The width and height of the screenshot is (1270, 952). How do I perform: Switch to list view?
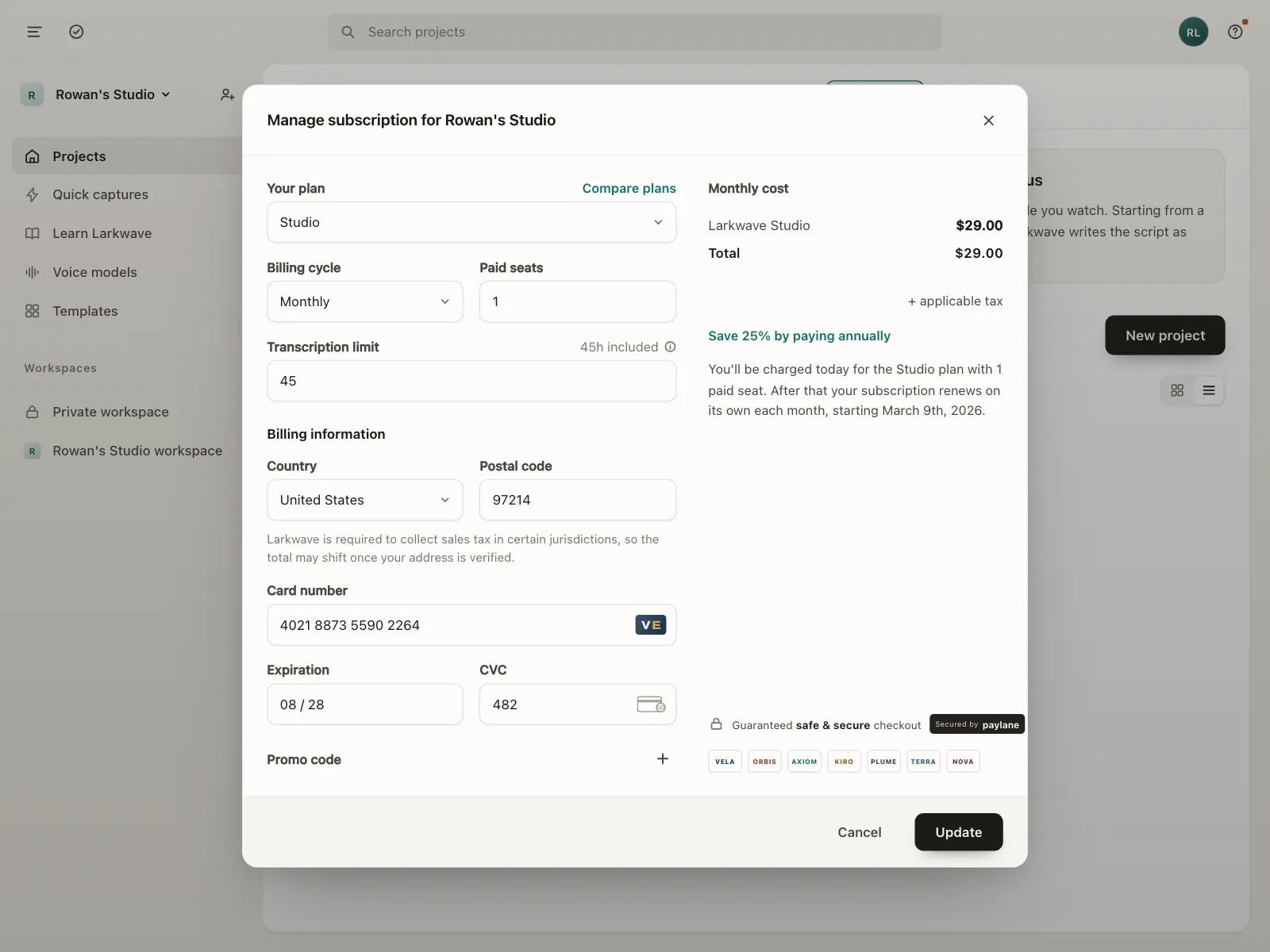pos(1209,390)
